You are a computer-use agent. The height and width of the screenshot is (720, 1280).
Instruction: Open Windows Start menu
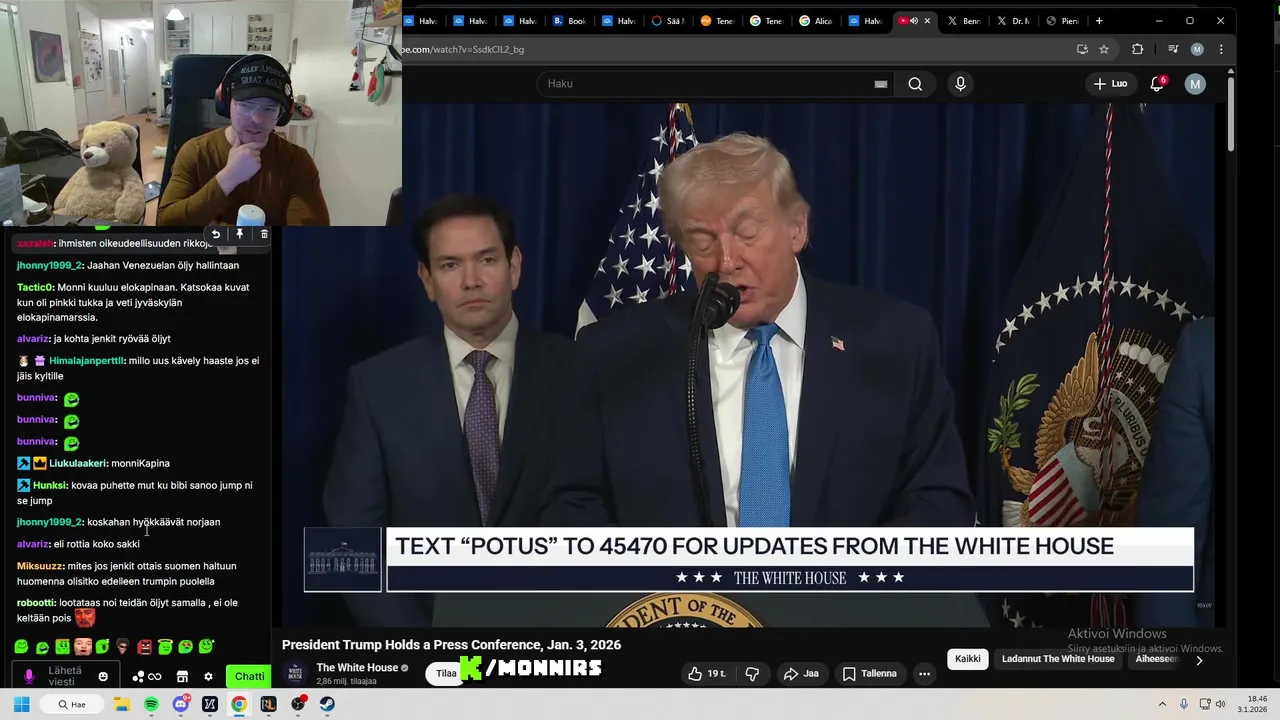click(x=21, y=704)
